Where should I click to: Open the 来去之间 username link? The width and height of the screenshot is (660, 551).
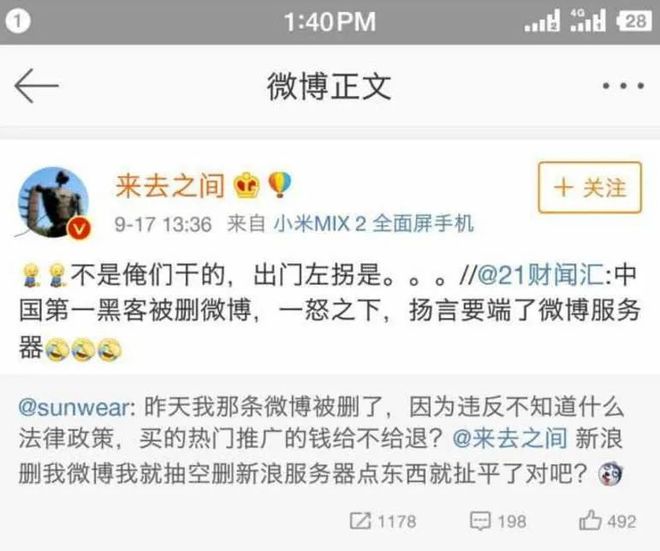170,186
